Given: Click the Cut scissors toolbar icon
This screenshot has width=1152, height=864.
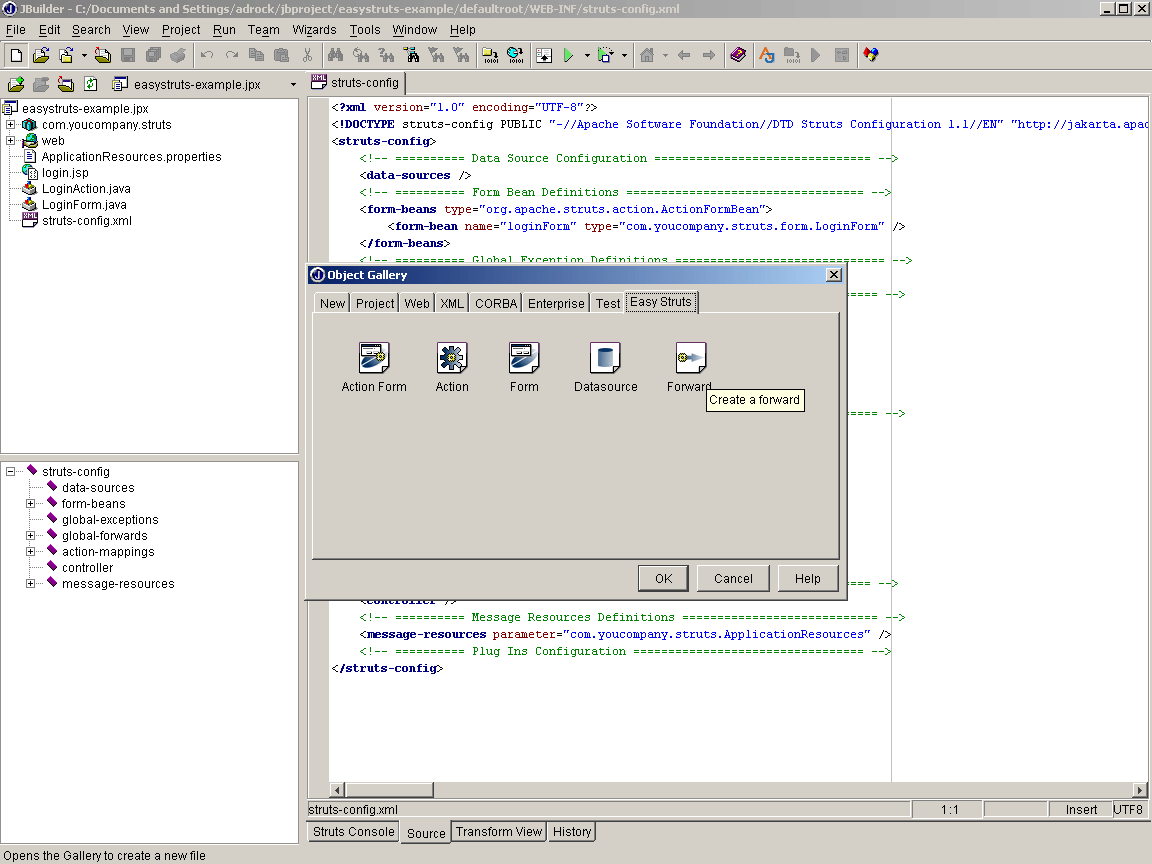Looking at the screenshot, I should [307, 56].
